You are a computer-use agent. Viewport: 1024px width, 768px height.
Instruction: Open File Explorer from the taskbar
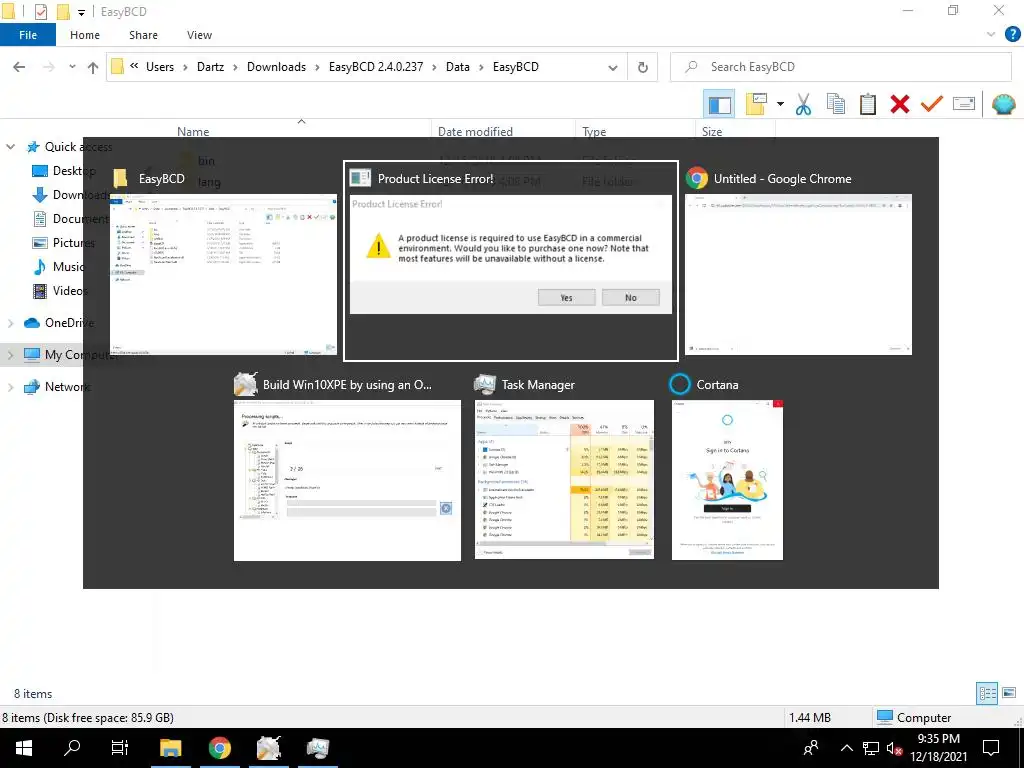pyautogui.click(x=170, y=748)
